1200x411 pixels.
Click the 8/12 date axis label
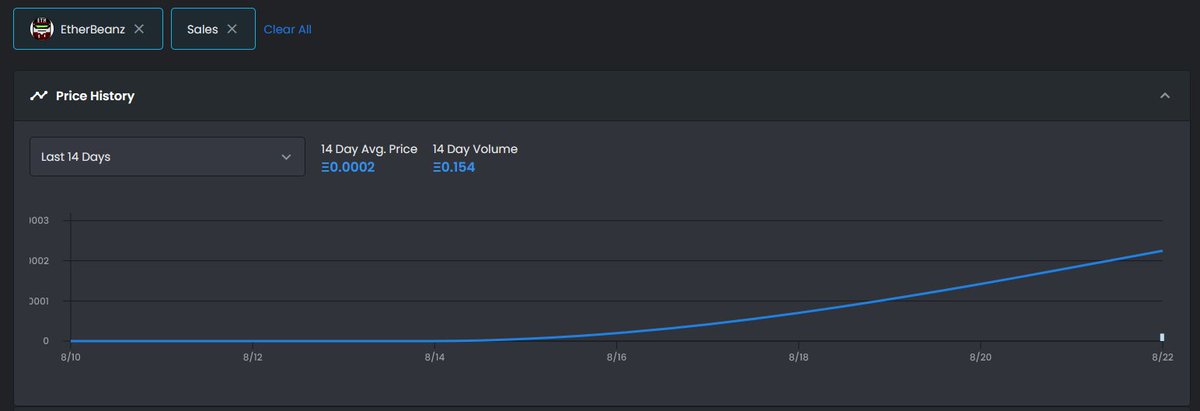(x=252, y=357)
